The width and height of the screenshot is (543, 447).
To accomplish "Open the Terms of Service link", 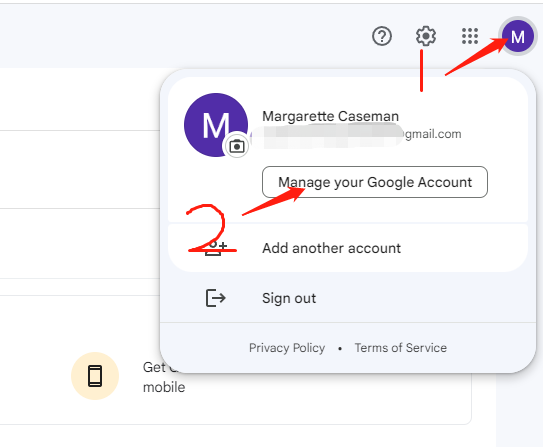I will pos(401,348).
